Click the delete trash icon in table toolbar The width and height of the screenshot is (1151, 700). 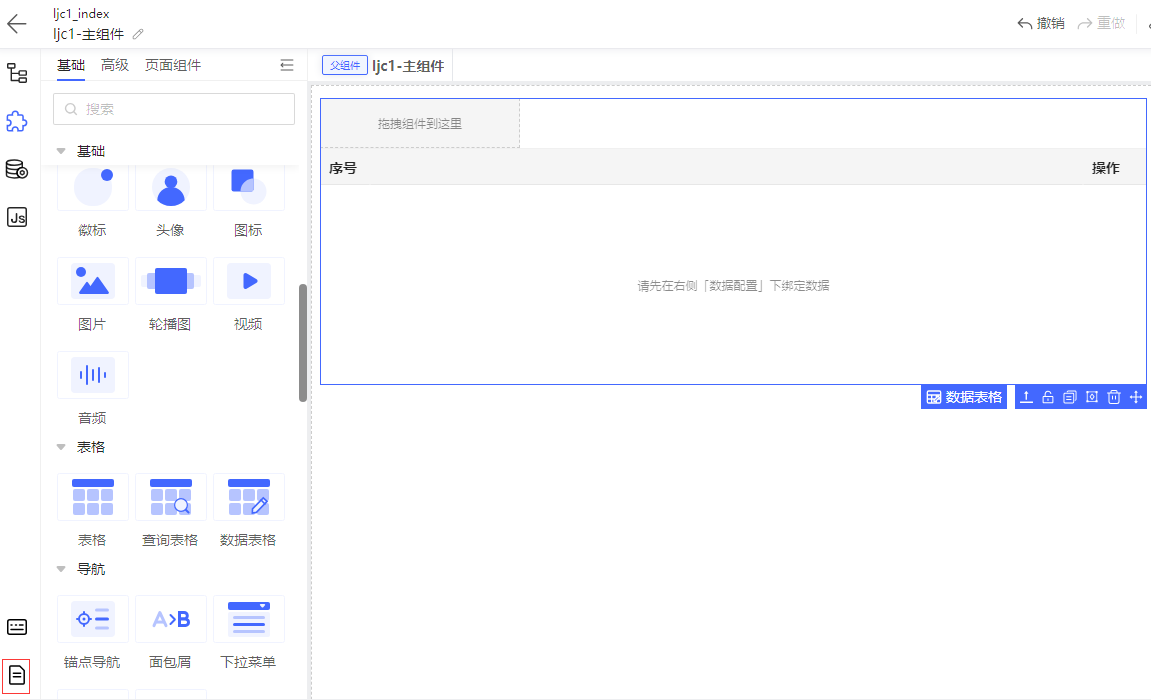pyautogui.click(x=1114, y=397)
